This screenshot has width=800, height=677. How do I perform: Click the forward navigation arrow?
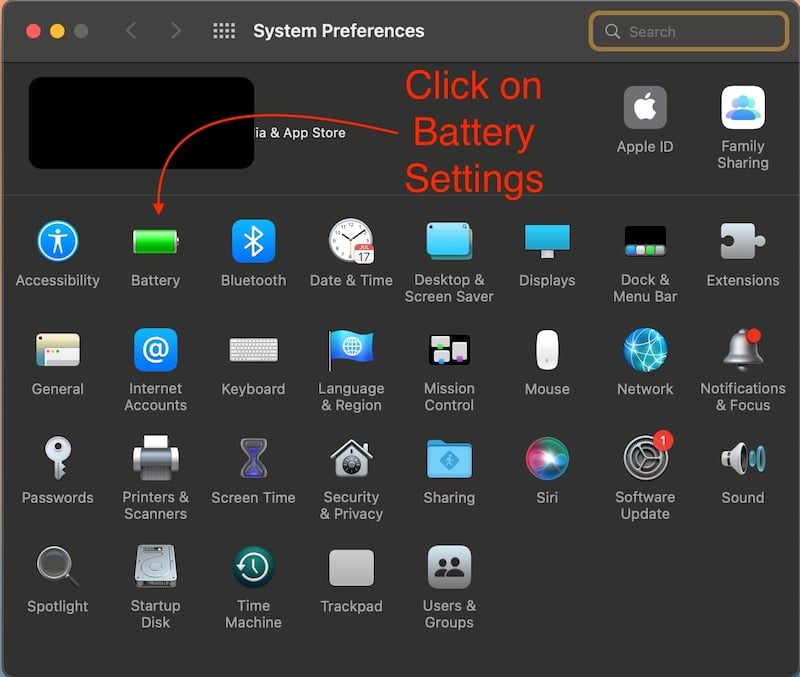176,31
